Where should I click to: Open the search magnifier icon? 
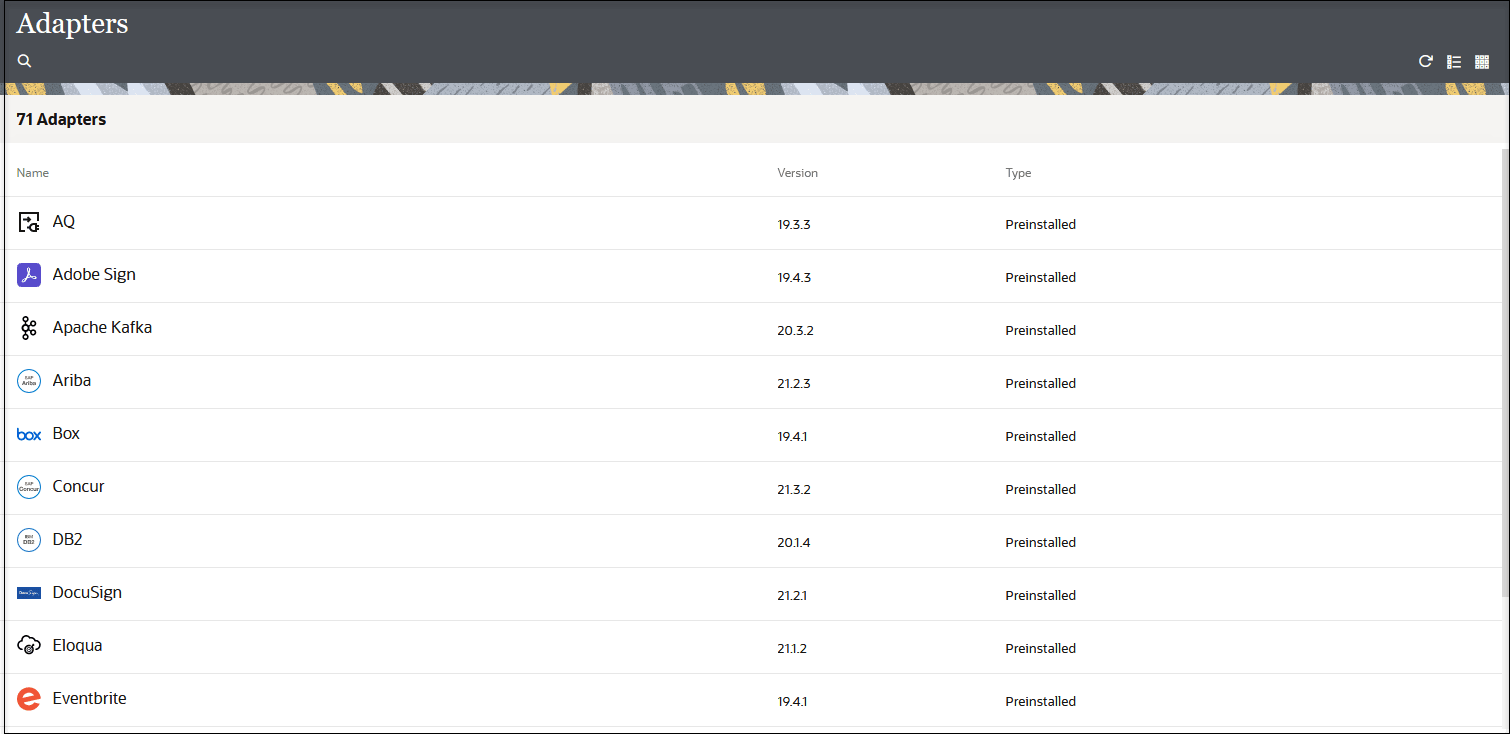25,61
